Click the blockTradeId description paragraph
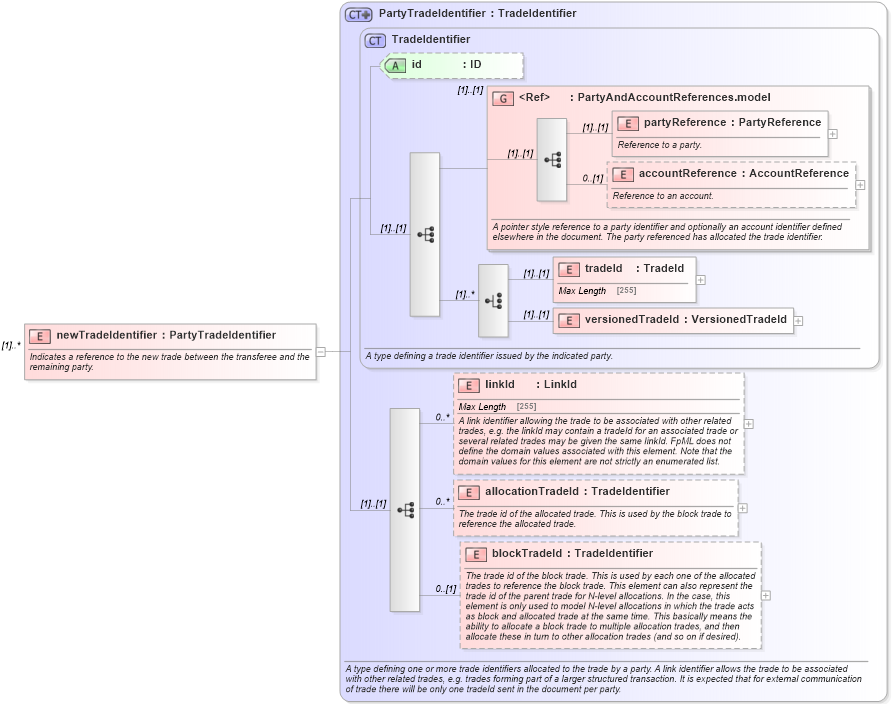The height and width of the screenshot is (704, 892). pos(610,606)
